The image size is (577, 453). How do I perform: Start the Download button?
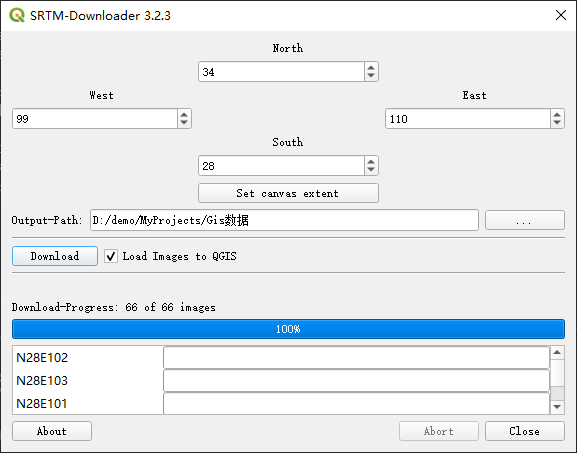[x=55, y=256]
